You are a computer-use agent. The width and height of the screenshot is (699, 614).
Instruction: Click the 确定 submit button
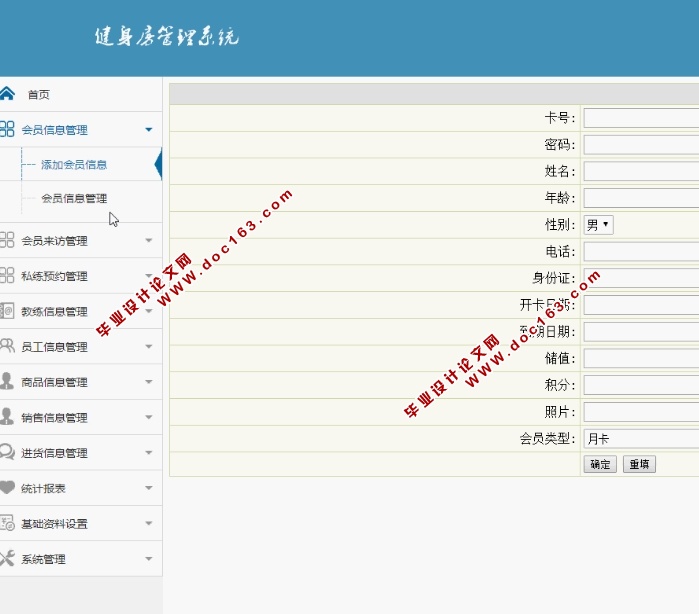click(600, 464)
